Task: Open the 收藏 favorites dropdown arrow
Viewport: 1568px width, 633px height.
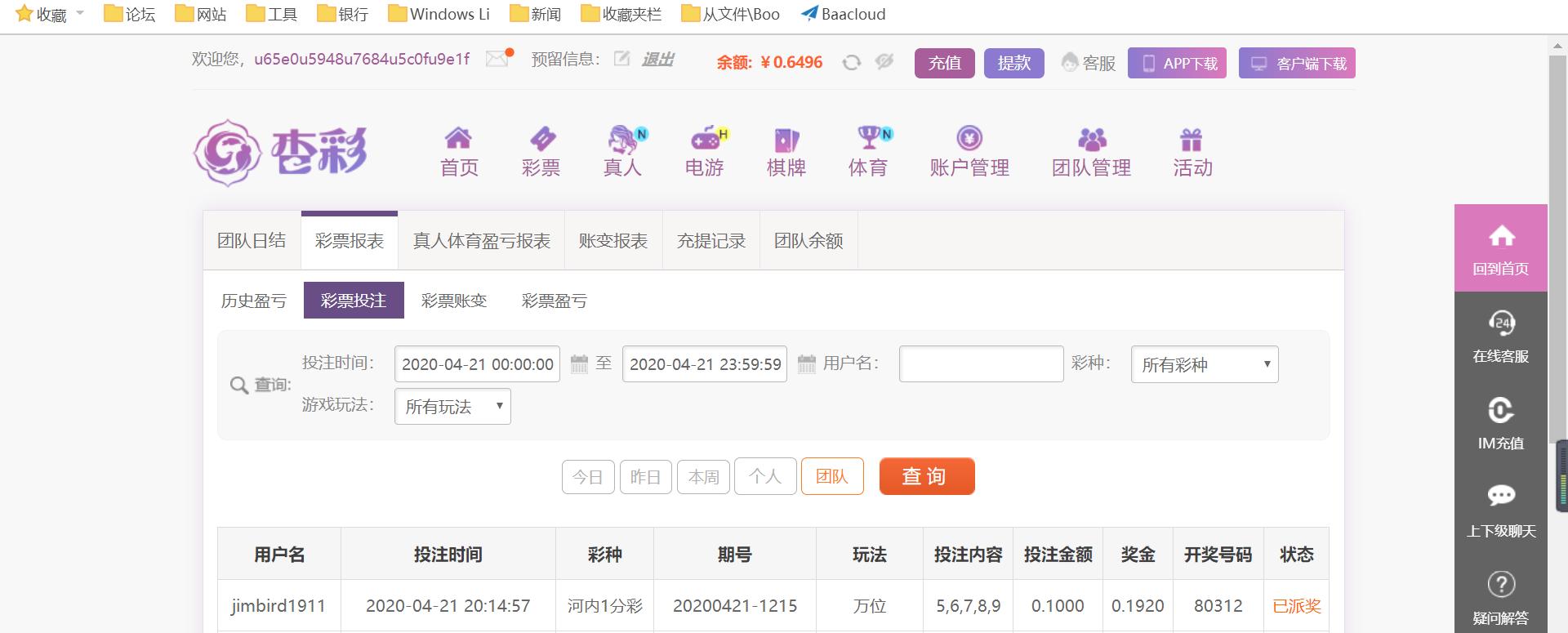Action: 80,13
